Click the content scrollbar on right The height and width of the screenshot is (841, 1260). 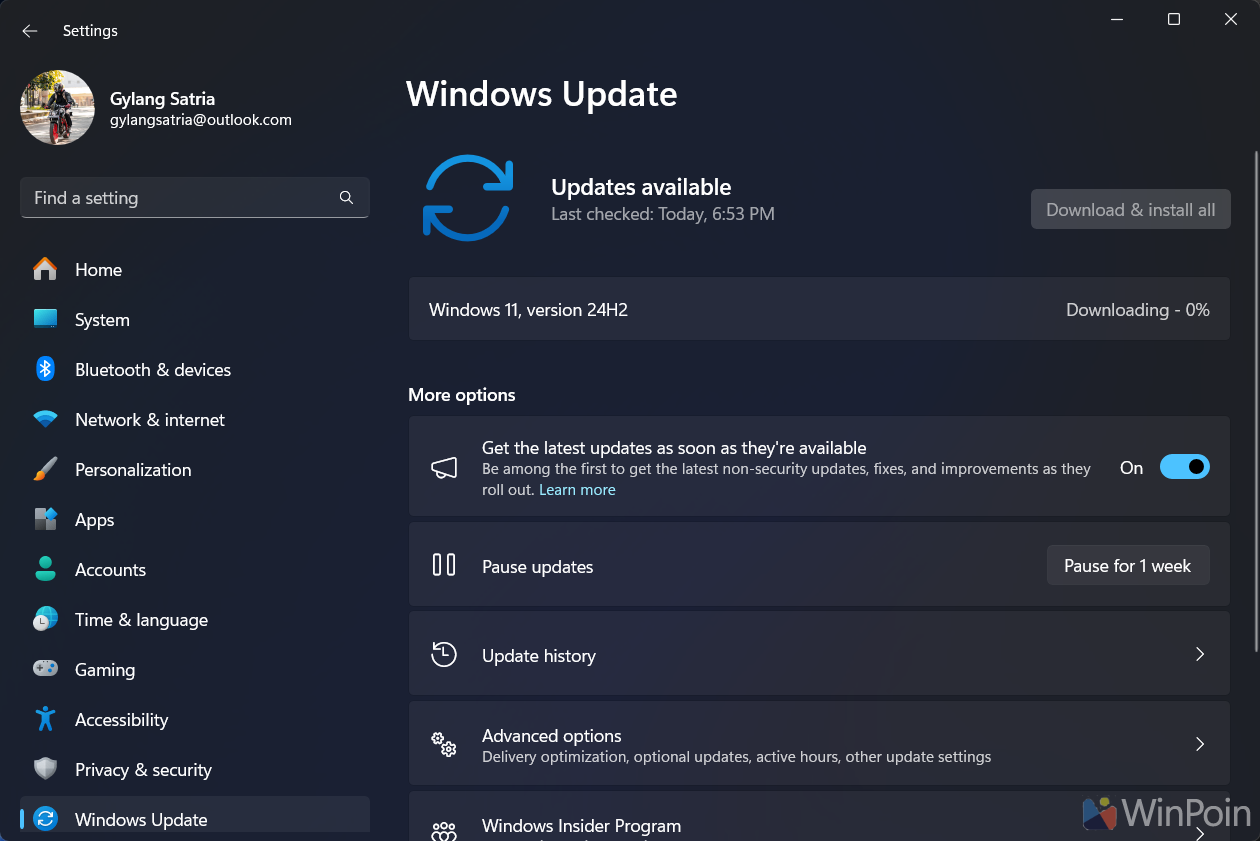[x=1255, y=400]
